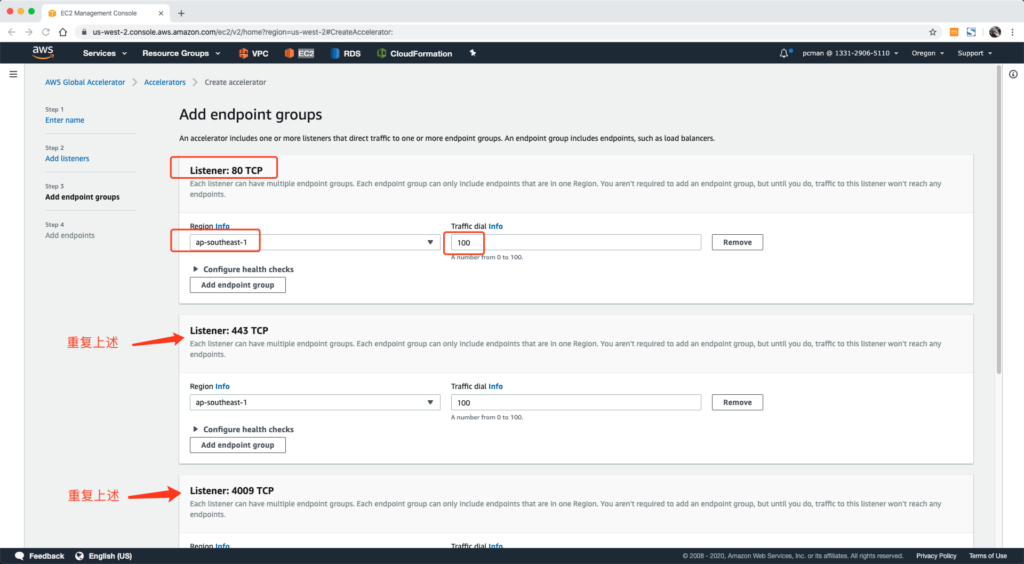Bookmark this page with the star icon
The width and height of the screenshot is (1024, 564).
pos(932,32)
